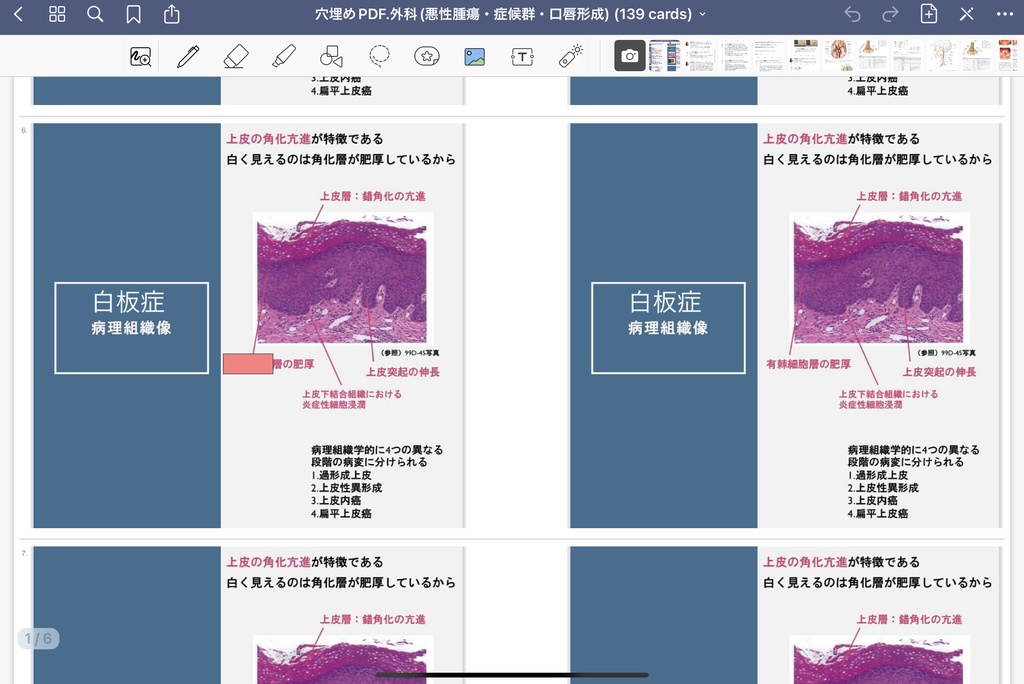Select the zoom writing window tool

coord(140,57)
